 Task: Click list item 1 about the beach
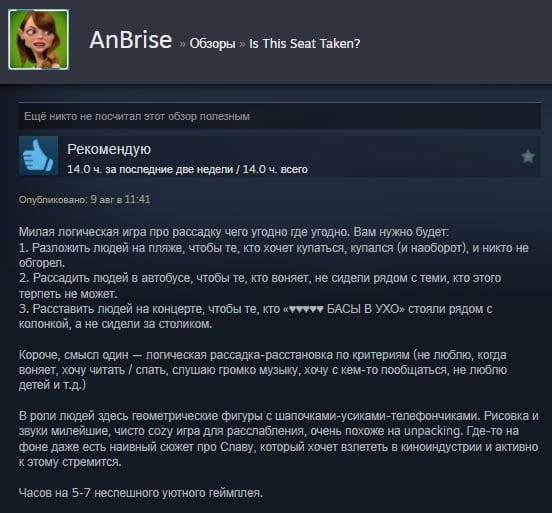[274, 255]
